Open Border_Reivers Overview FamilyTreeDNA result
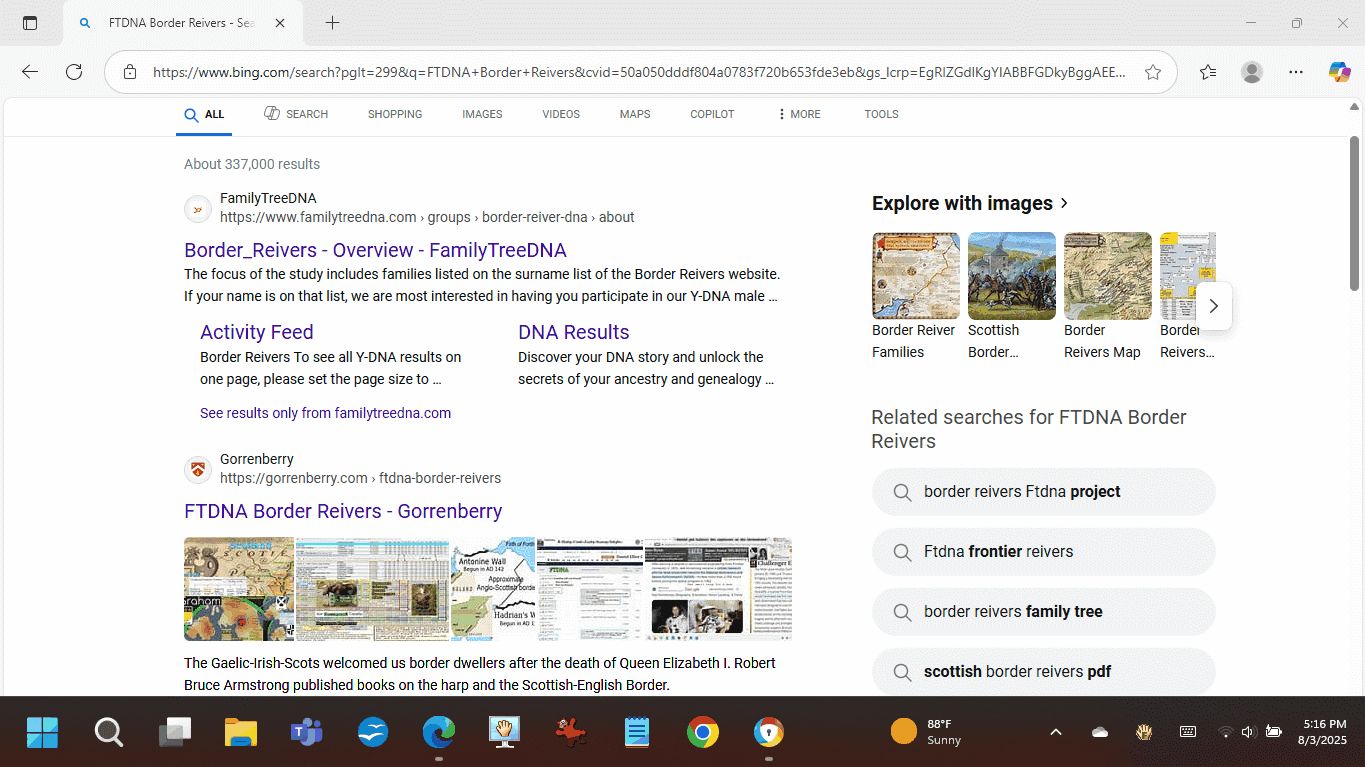Screen dimensions: 1365x767 (375, 250)
